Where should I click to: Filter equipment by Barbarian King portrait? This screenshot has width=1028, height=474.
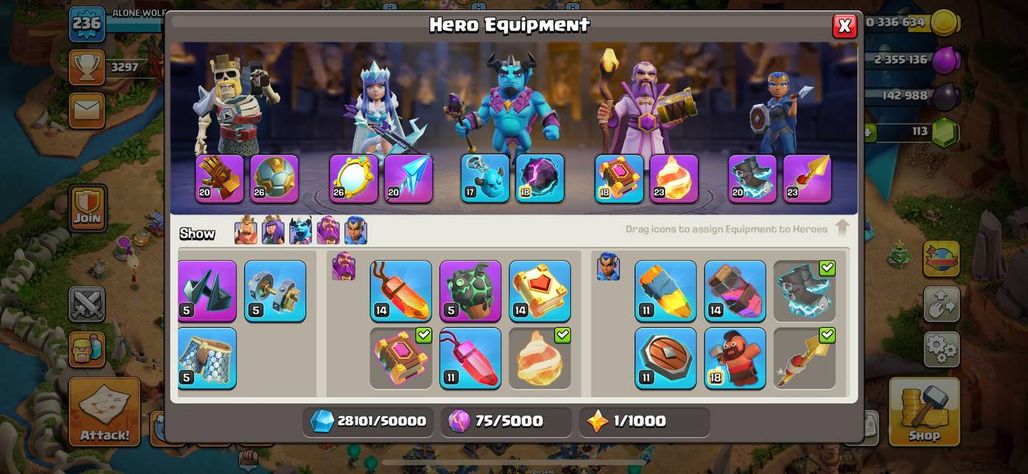pos(246,231)
